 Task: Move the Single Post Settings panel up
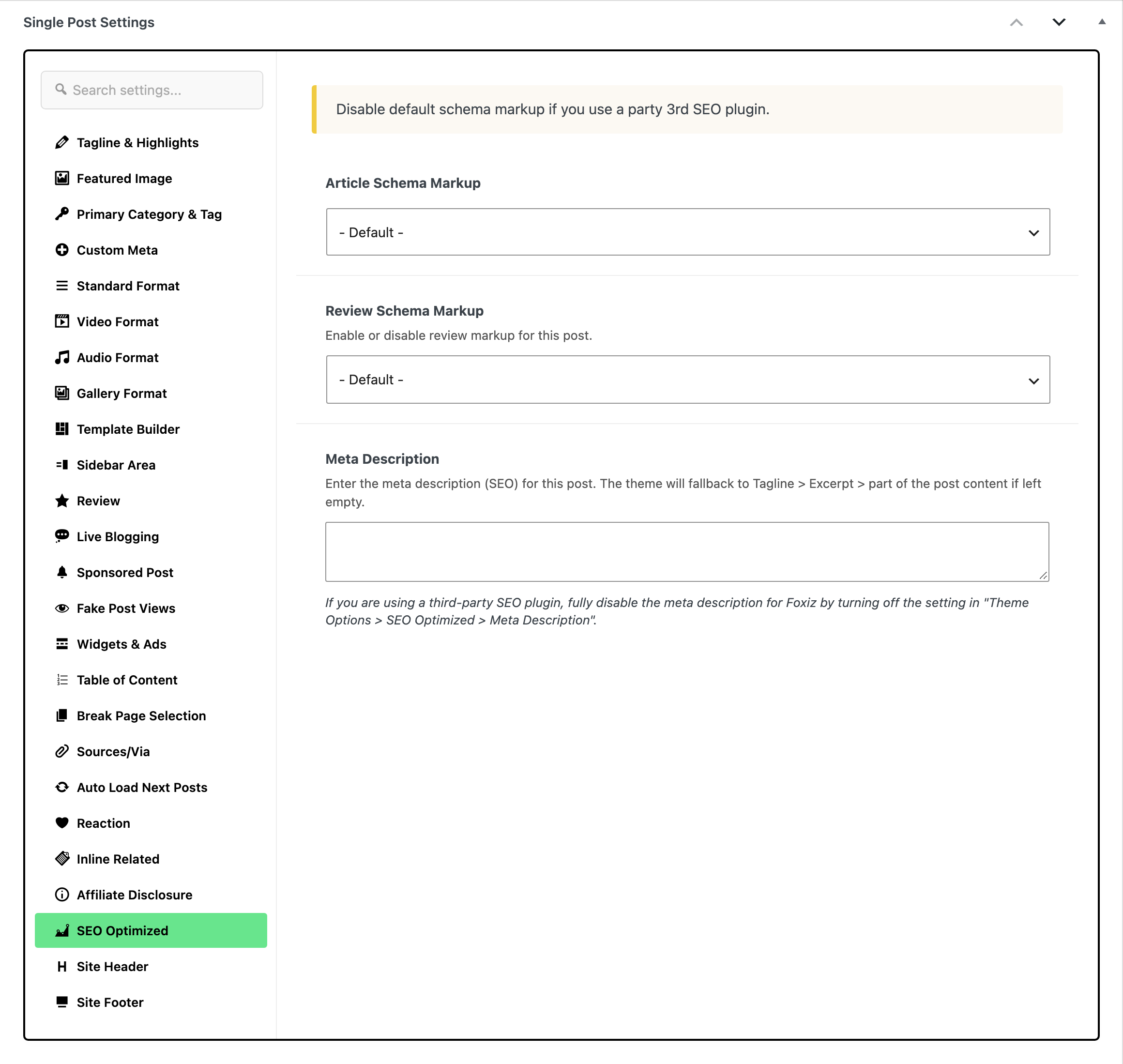[1017, 22]
